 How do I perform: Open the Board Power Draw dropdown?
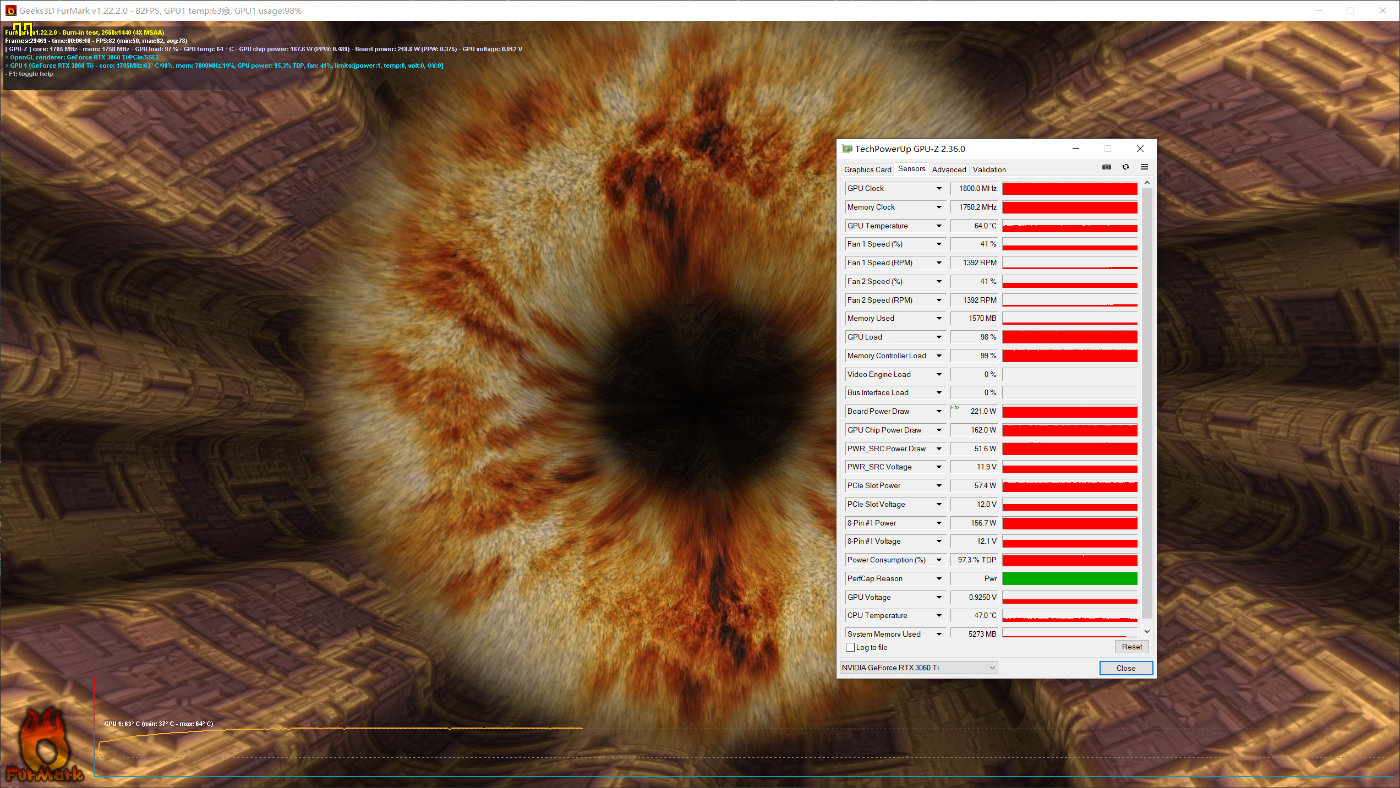939,411
